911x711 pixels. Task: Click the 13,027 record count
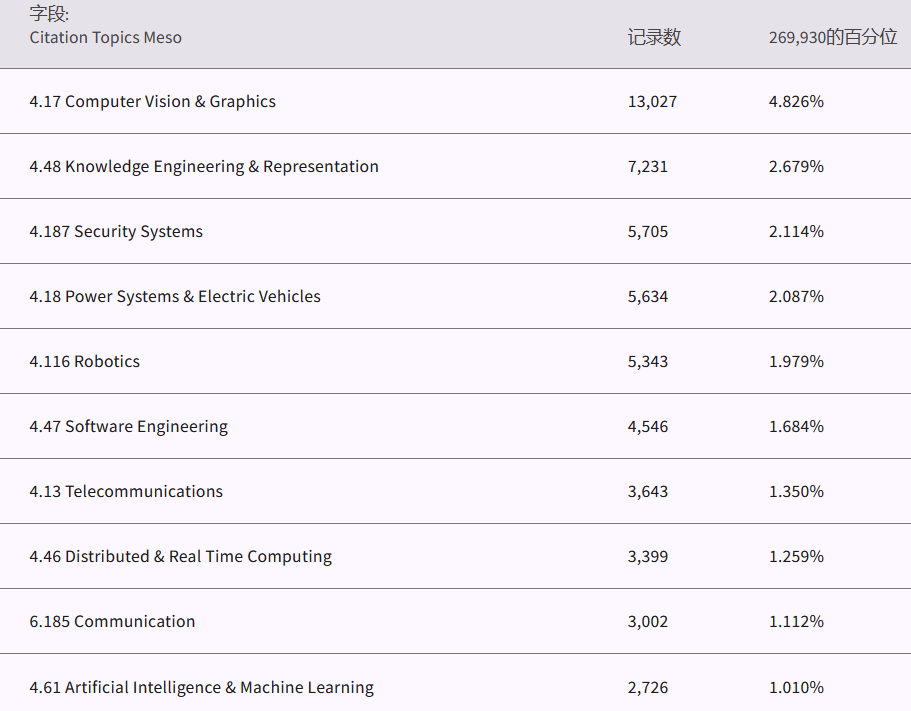652,101
